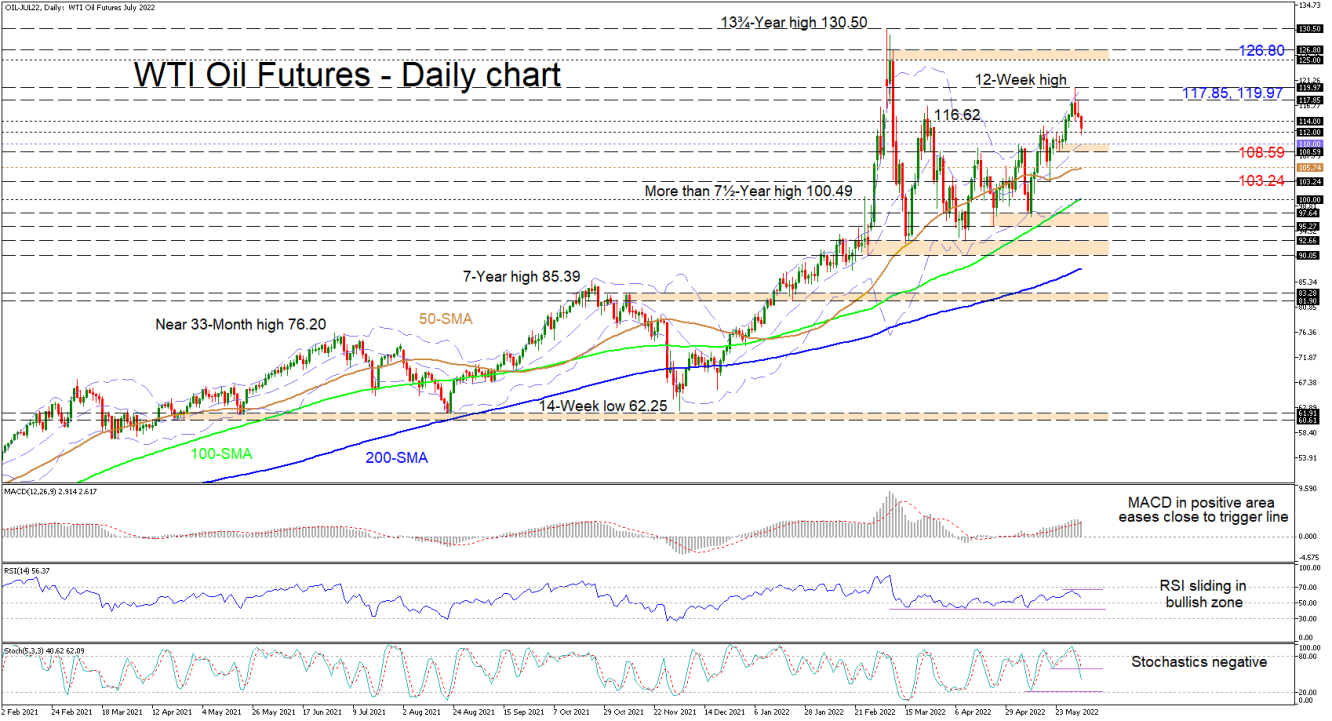Click the '97.64' price axis tag
The height and width of the screenshot is (721, 1332).
click(x=1309, y=213)
